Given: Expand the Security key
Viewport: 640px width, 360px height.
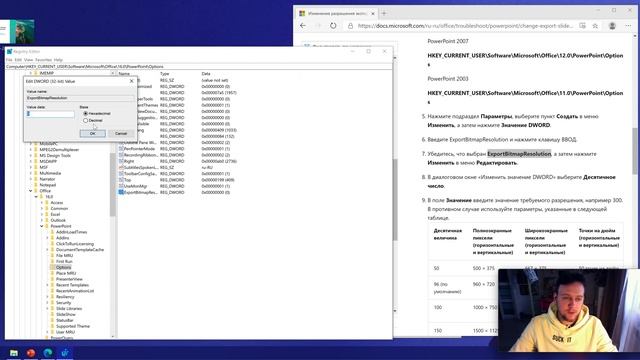Looking at the screenshot, I should (x=47, y=303).
